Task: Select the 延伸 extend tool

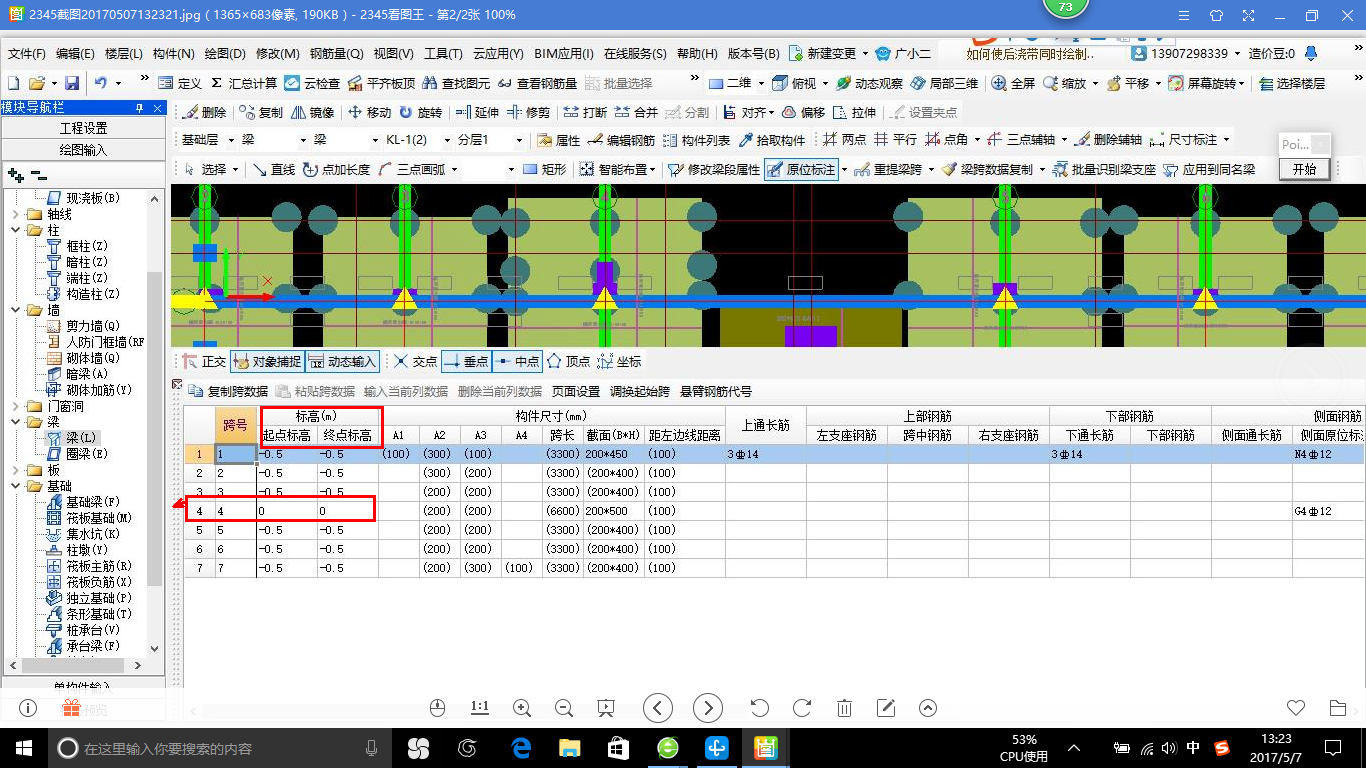Action: (x=477, y=113)
